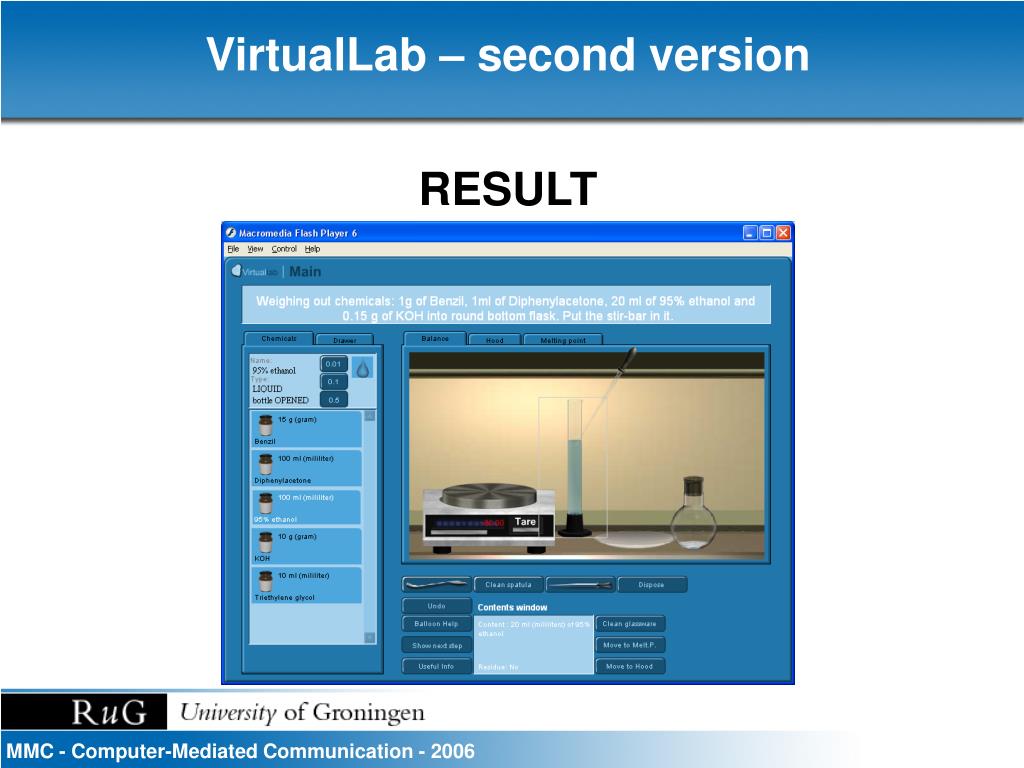This screenshot has width=1024, height=768.
Task: Open the Control menu
Action: [284, 249]
